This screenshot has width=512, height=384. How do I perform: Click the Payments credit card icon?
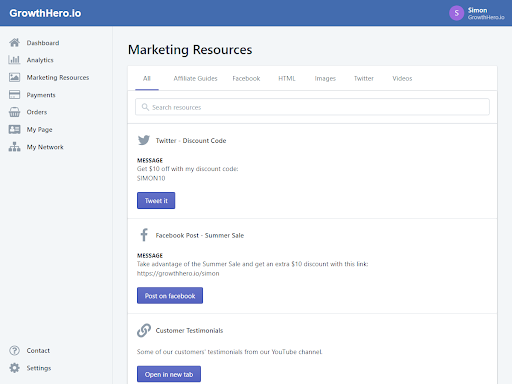[14, 95]
